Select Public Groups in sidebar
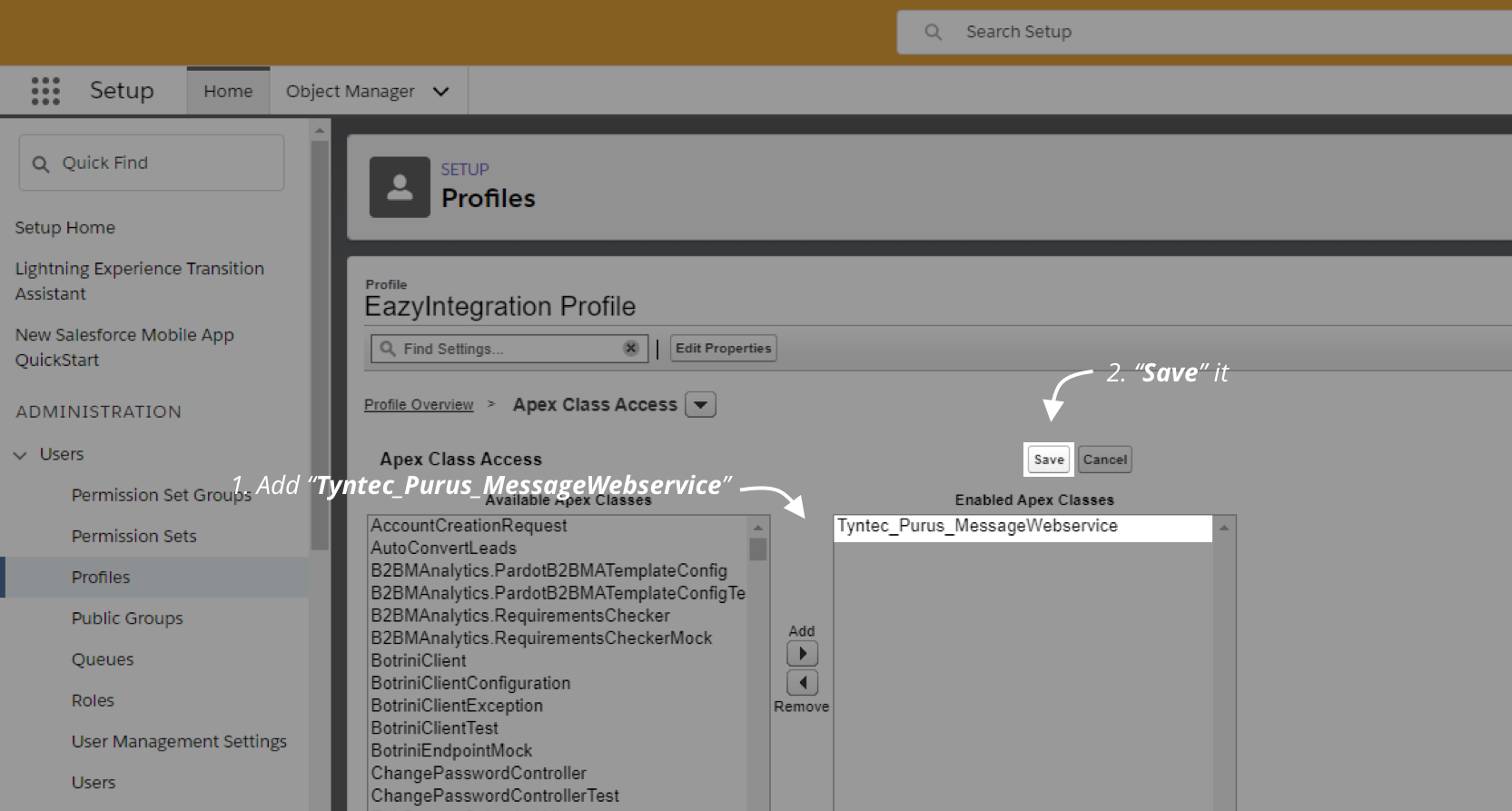The width and height of the screenshot is (1512, 811). (x=127, y=618)
